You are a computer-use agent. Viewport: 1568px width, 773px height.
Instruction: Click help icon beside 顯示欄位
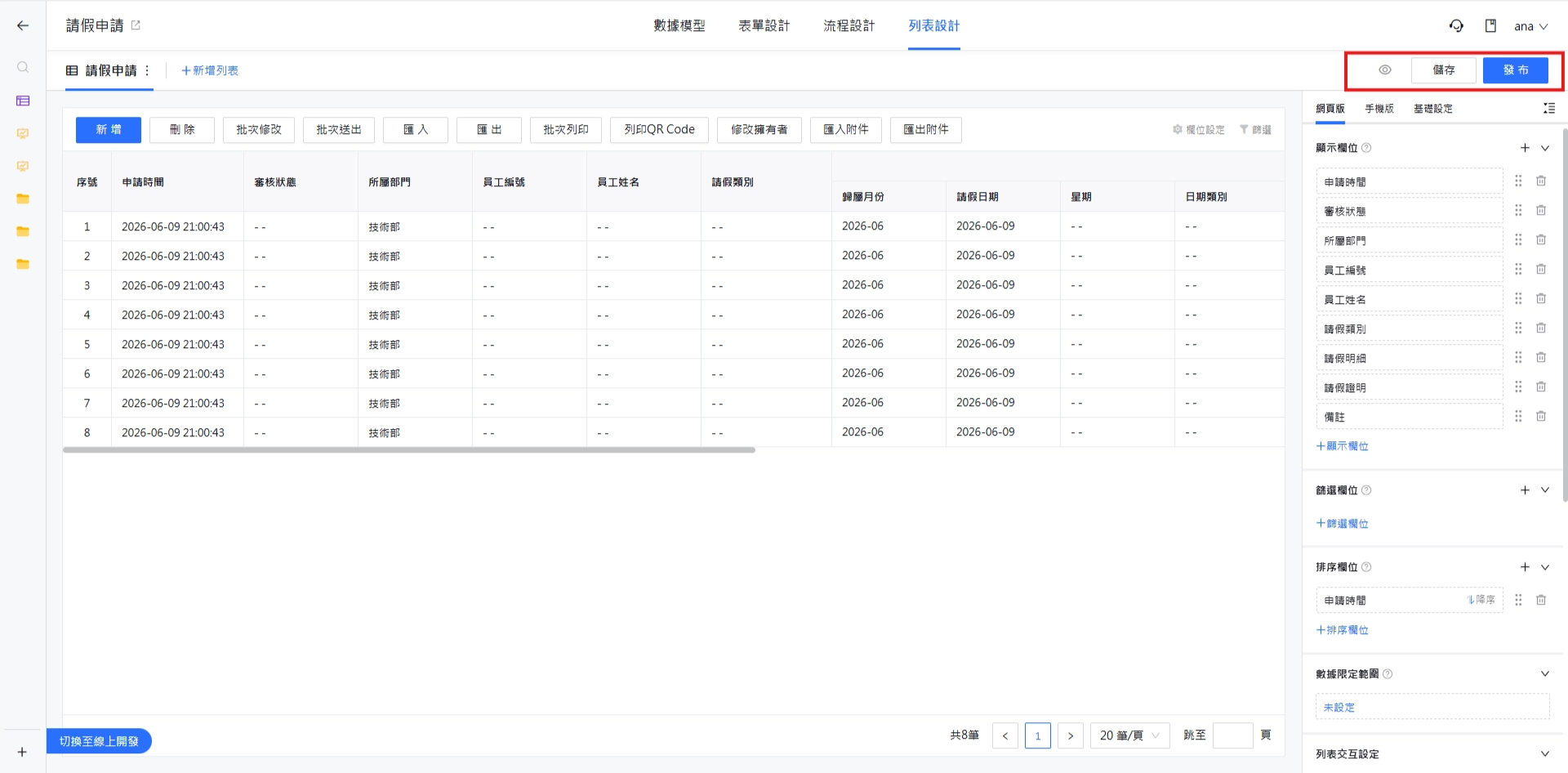click(x=1366, y=148)
